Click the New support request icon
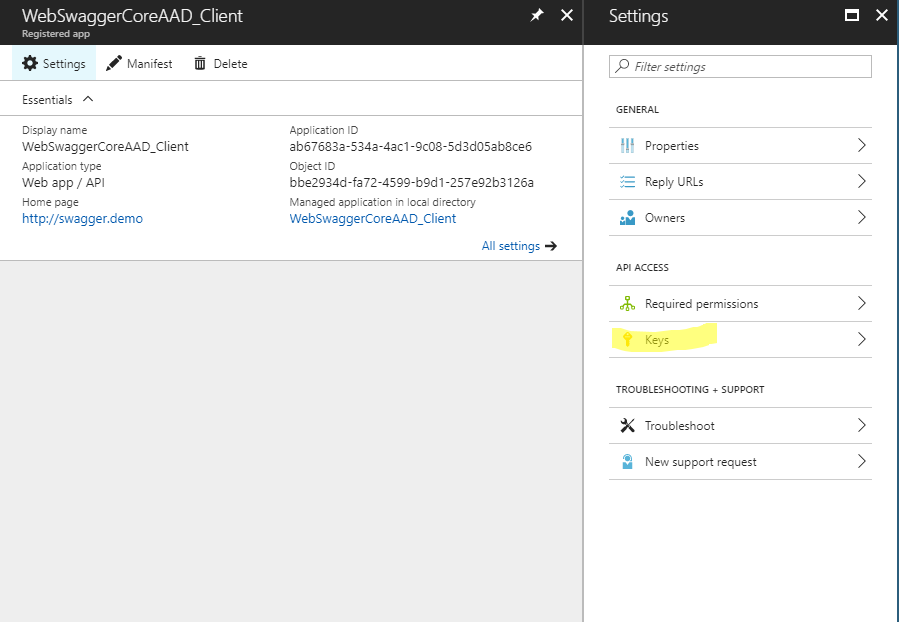This screenshot has height=622, width=899. click(627, 461)
